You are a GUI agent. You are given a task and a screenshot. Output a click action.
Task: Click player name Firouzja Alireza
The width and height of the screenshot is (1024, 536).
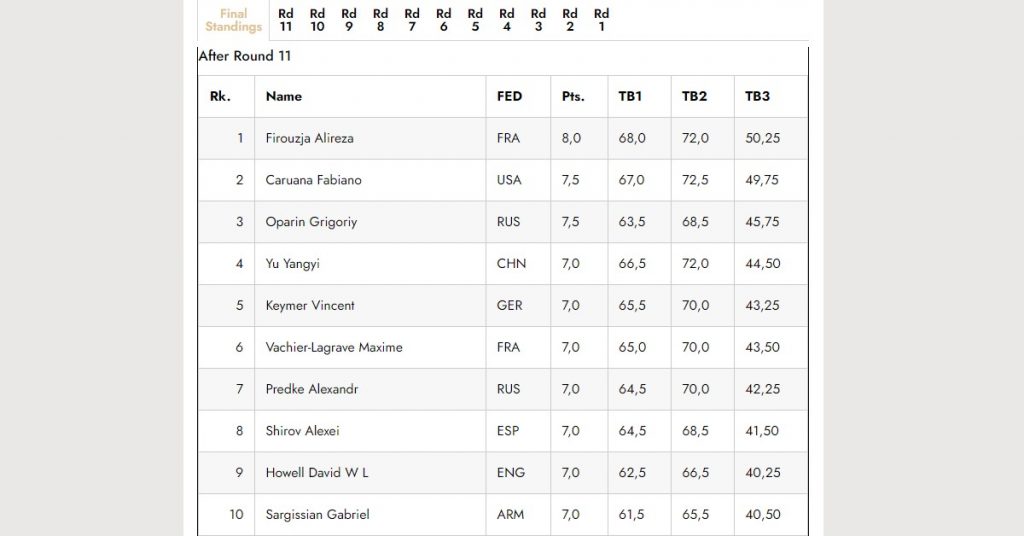click(310, 138)
